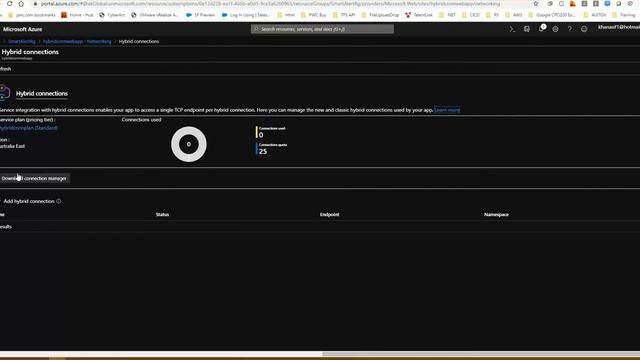Open the TalentLink bookmark
Image resolution: width=640 pixels, height=360 pixels.
(x=419, y=15)
